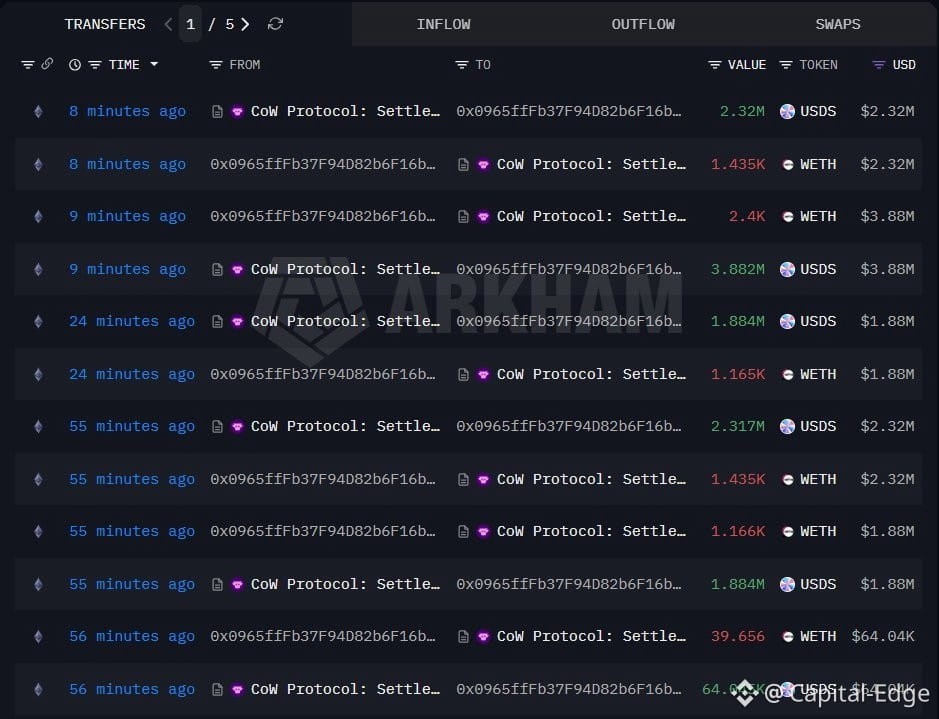Open '9 minutes ago' link of 2.4K WETH transfer
The width and height of the screenshot is (939, 719).
coord(127,216)
